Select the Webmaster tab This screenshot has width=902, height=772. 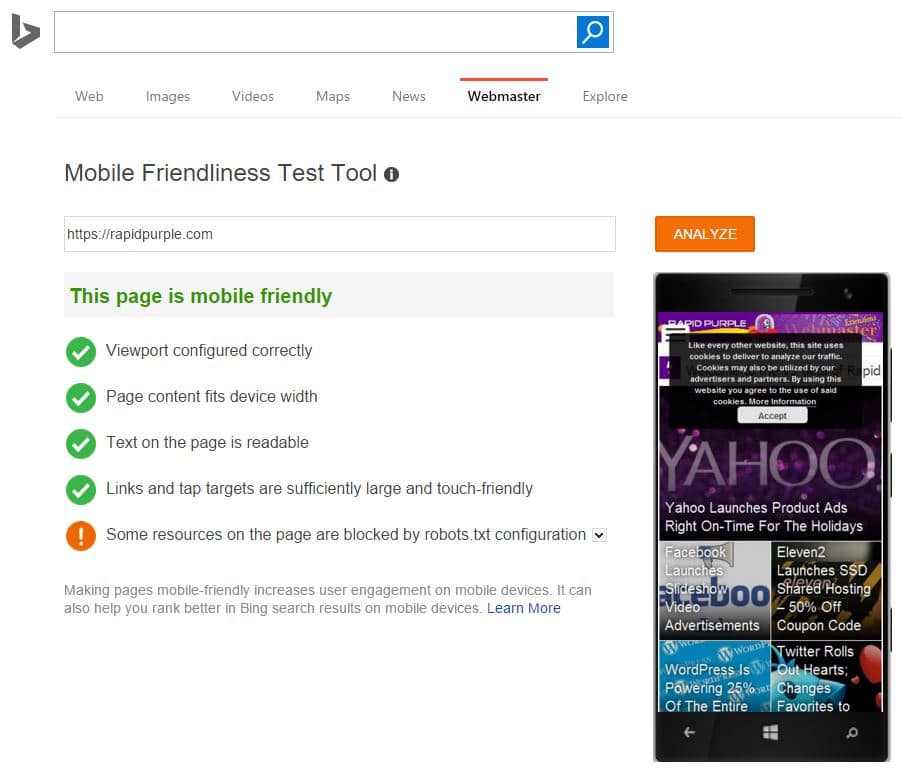click(504, 96)
